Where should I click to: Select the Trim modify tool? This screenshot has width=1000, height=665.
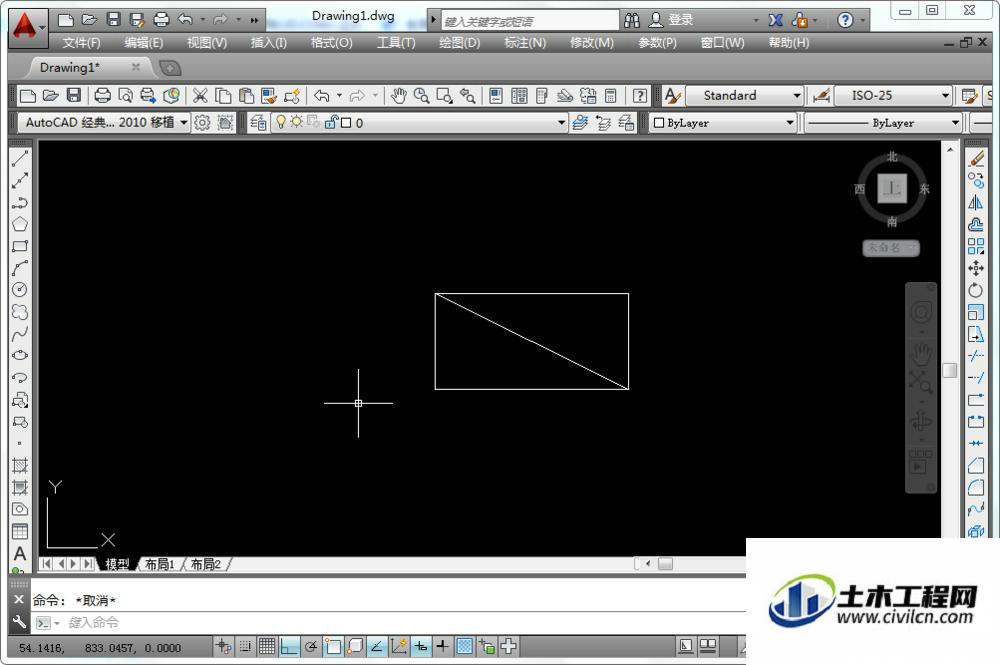(x=976, y=356)
